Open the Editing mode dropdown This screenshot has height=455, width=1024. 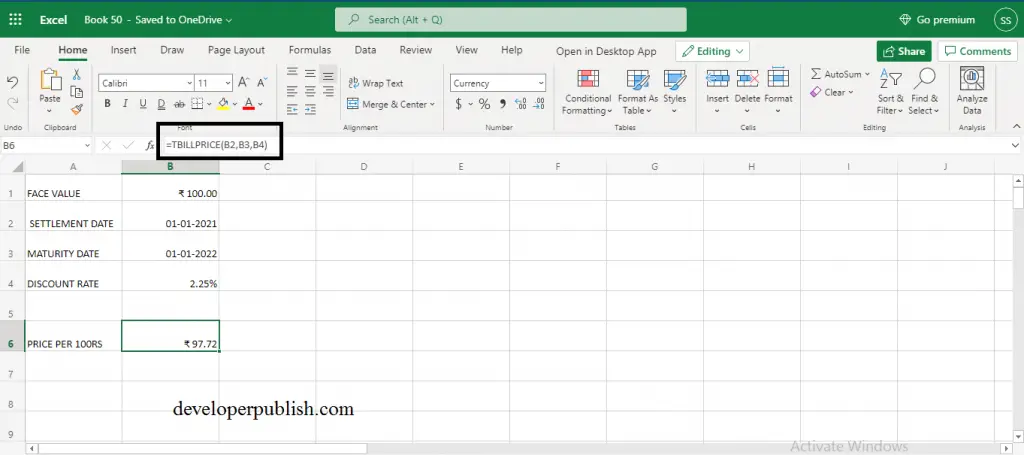(712, 51)
